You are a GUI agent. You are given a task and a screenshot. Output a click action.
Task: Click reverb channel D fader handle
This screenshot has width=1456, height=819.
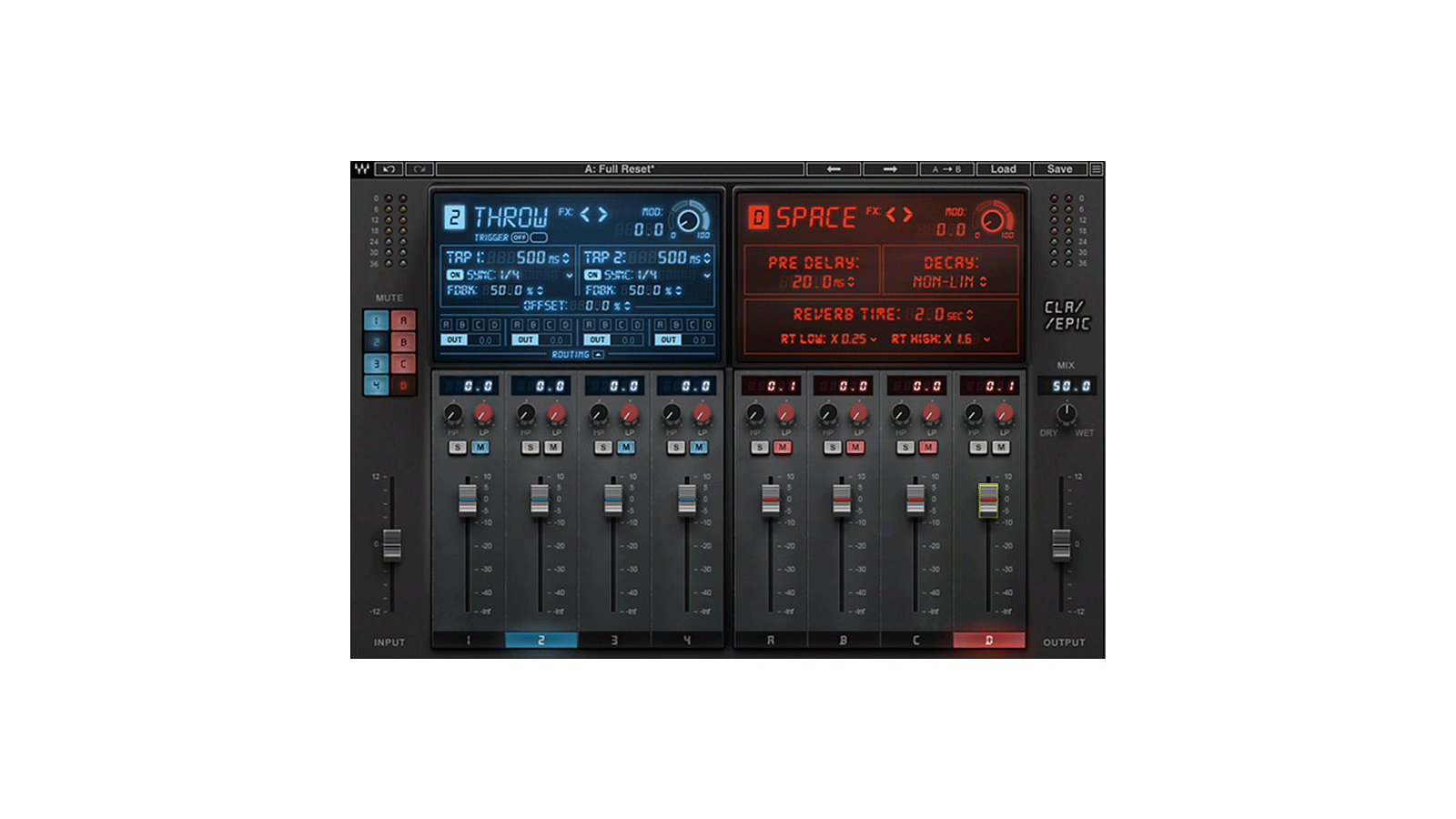click(988, 500)
